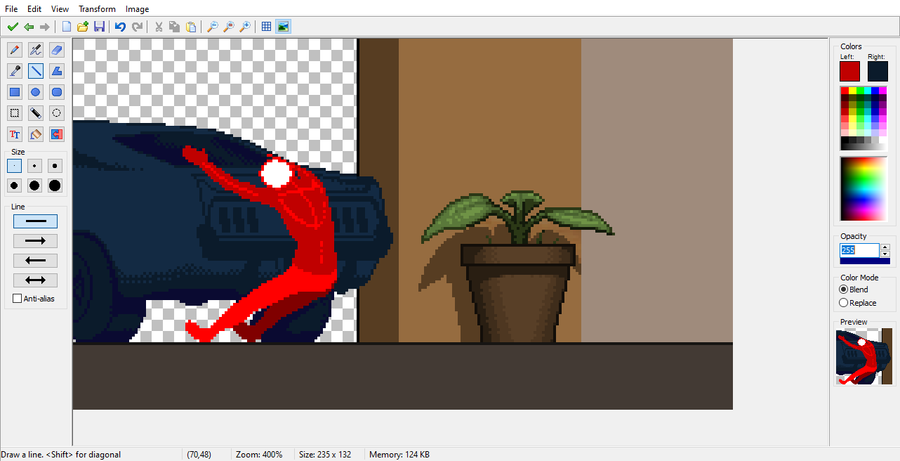Viewport: 900px width, 461px height.
Task: Pick a color from the small palette grid
Action: (863, 118)
